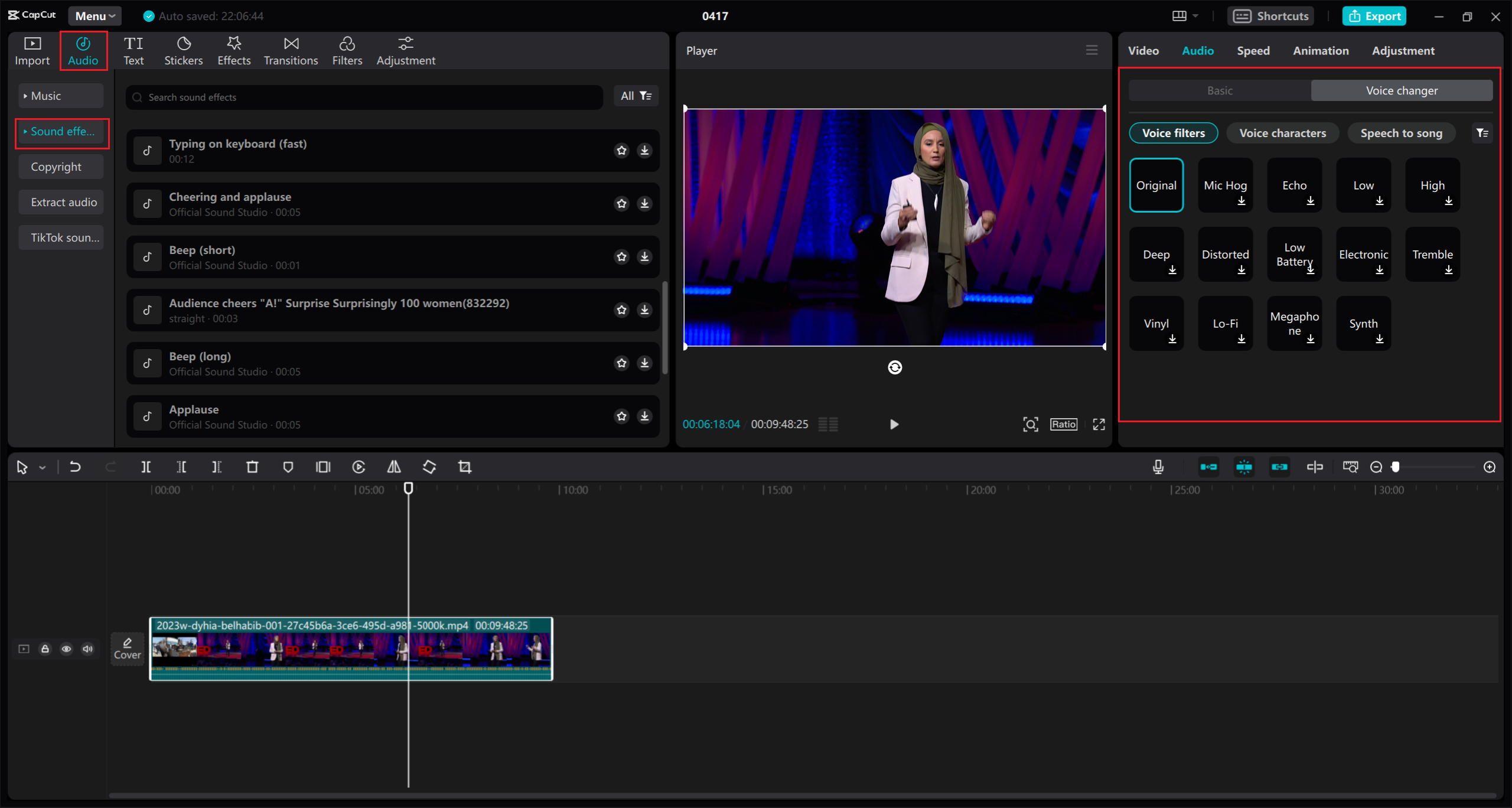Open the Menu dropdown

[x=94, y=16]
